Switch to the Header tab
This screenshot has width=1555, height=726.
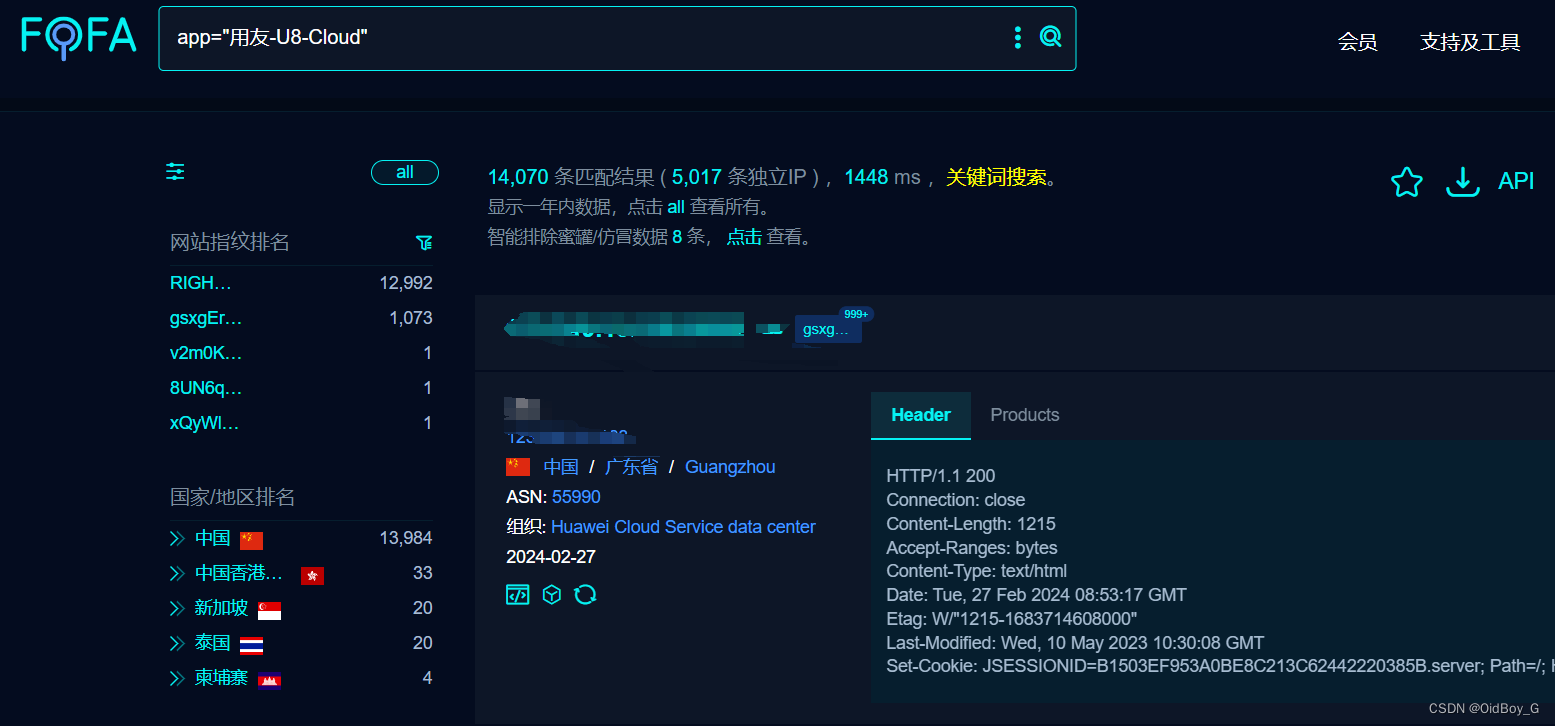point(921,415)
